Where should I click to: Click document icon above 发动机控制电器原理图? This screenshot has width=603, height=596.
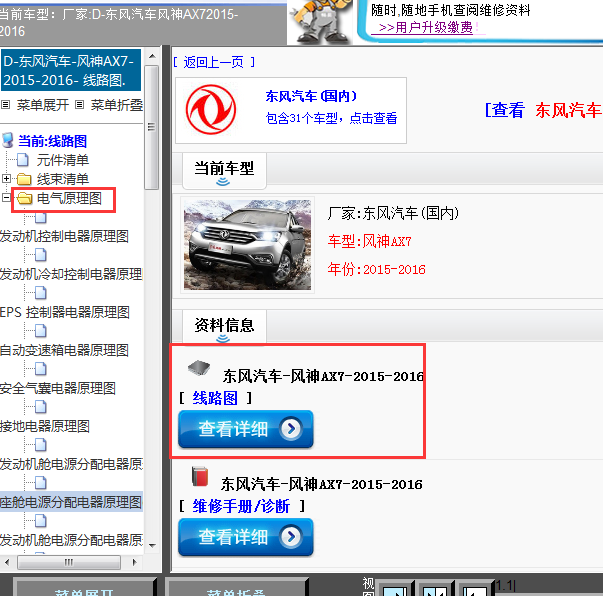pyautogui.click(x=40, y=217)
